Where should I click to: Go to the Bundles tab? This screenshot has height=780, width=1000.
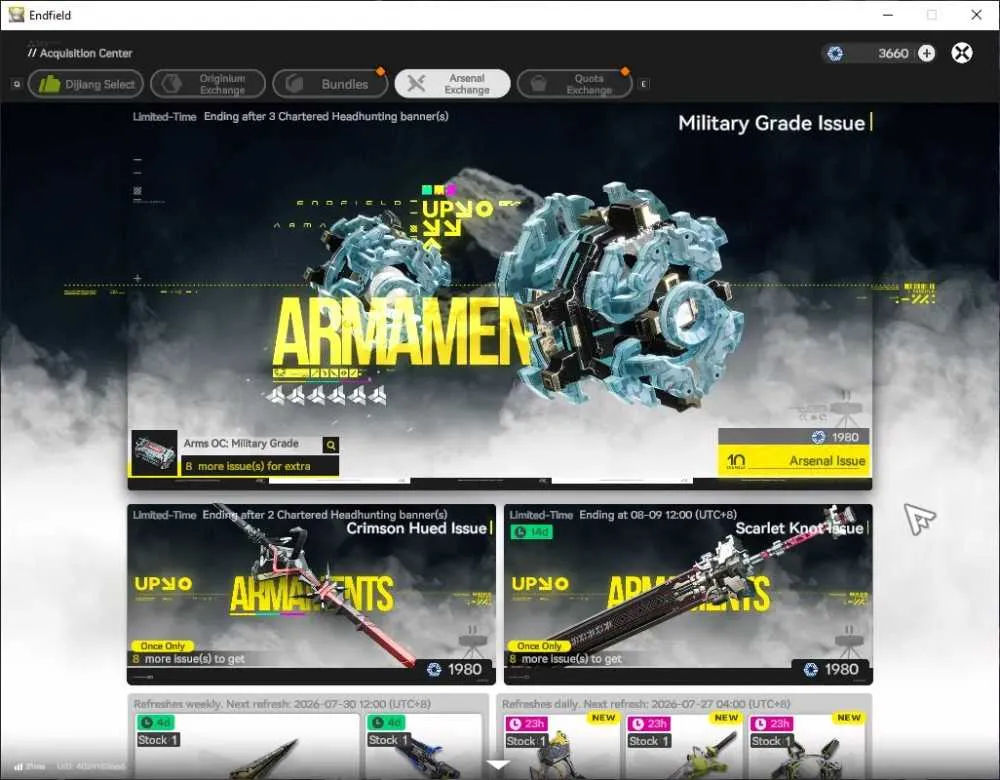(330, 84)
